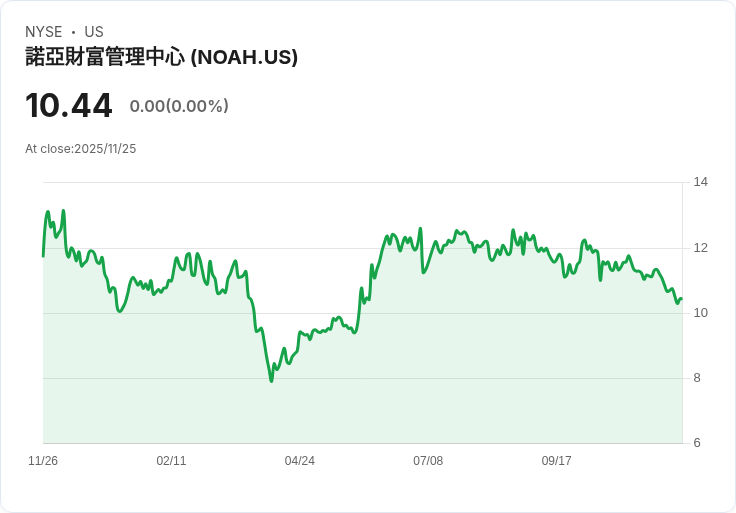Select the 09/17 date on x-axis
The width and height of the screenshot is (736, 513).
click(556, 461)
